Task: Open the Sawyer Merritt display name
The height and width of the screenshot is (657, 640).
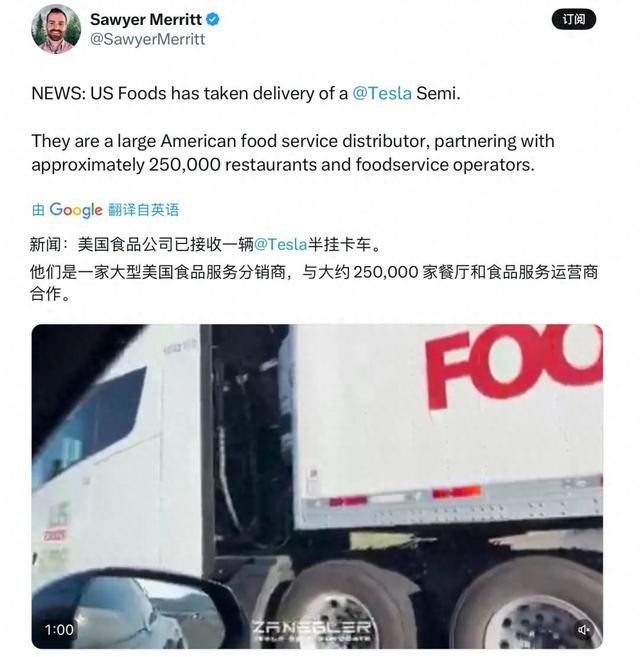Action: coord(146,19)
